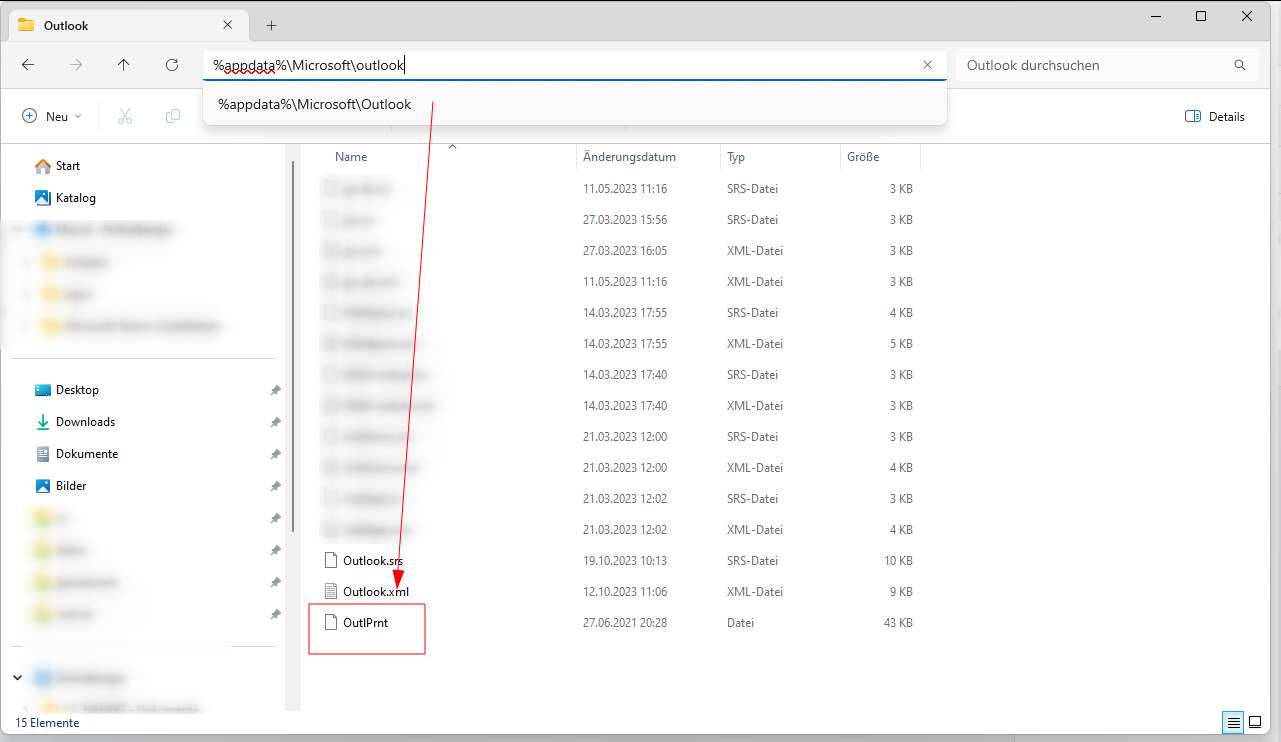Go up one folder level arrow
This screenshot has height=742, width=1281.
click(124, 65)
